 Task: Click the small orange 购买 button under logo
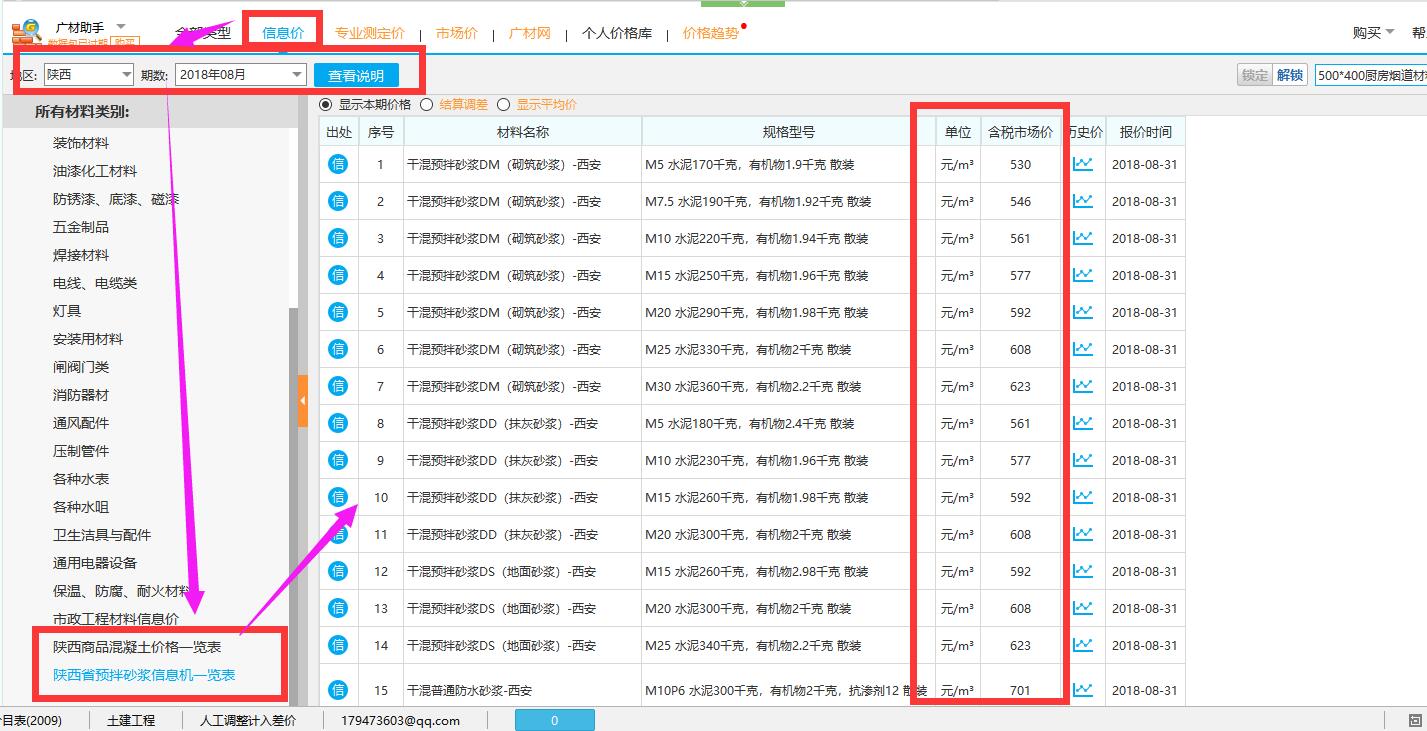pyautogui.click(x=125, y=43)
